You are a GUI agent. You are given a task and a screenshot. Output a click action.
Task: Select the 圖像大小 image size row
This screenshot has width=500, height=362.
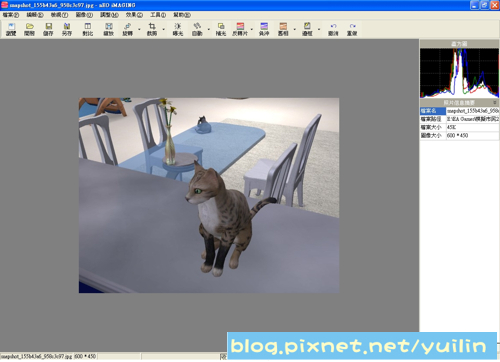[x=459, y=136]
